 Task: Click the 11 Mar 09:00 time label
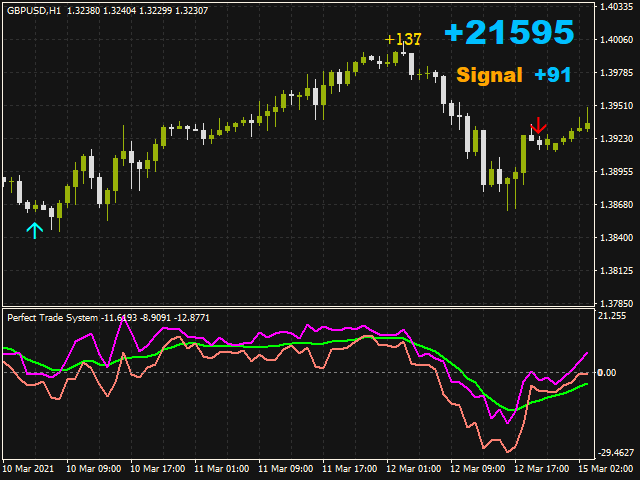pos(286,469)
